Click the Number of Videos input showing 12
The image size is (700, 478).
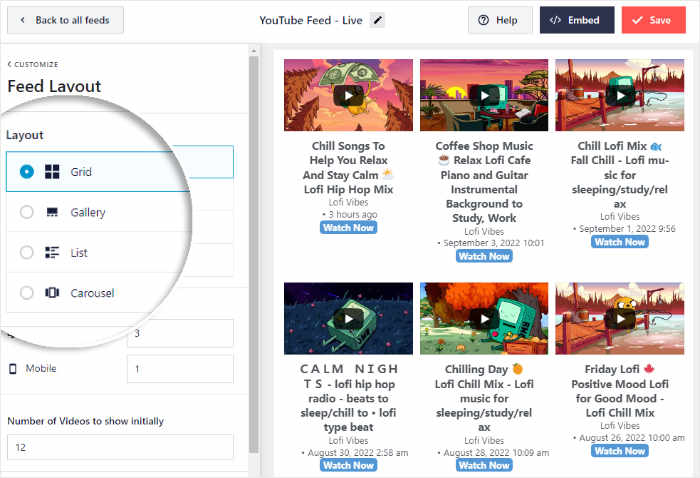[120, 447]
